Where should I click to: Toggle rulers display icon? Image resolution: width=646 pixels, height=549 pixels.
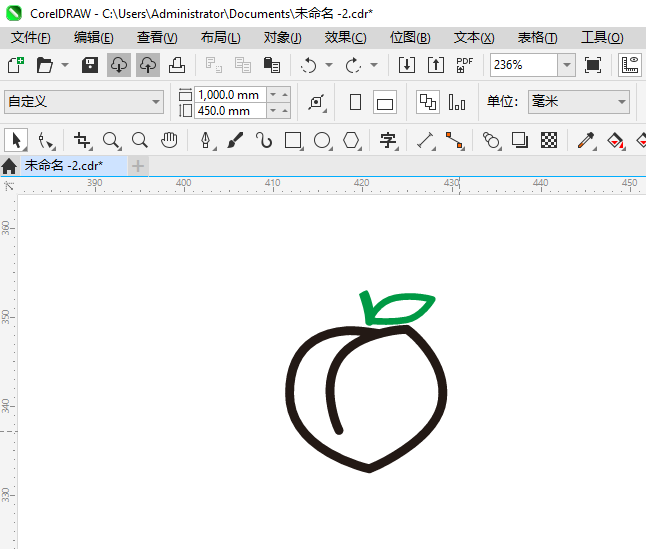[630, 65]
